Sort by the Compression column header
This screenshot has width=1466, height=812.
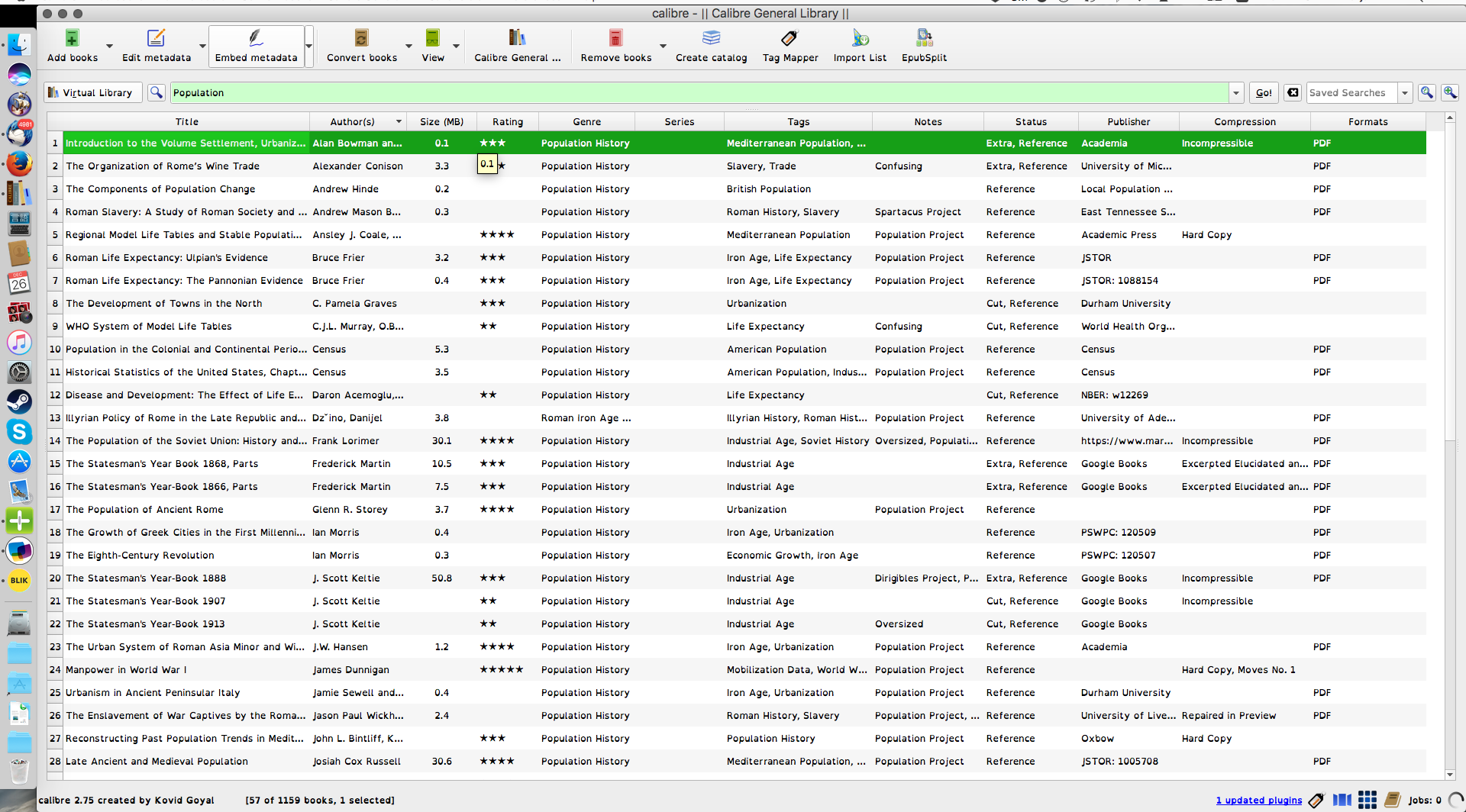click(x=1245, y=122)
